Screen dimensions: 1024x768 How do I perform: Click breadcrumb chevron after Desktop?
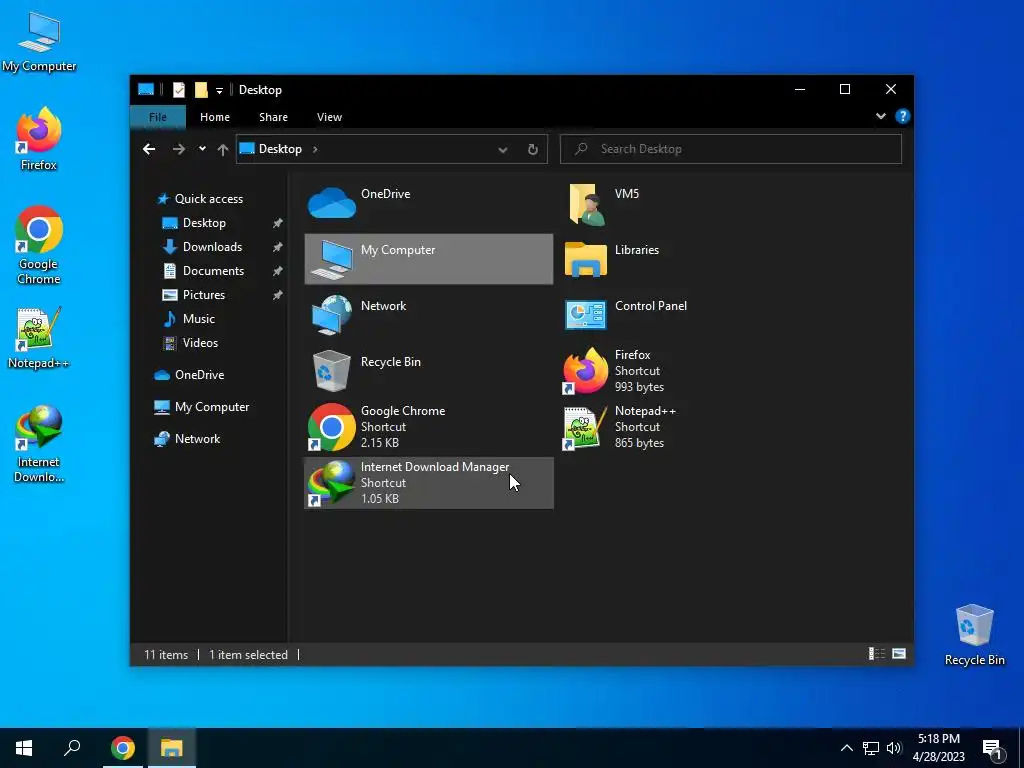[x=315, y=149]
